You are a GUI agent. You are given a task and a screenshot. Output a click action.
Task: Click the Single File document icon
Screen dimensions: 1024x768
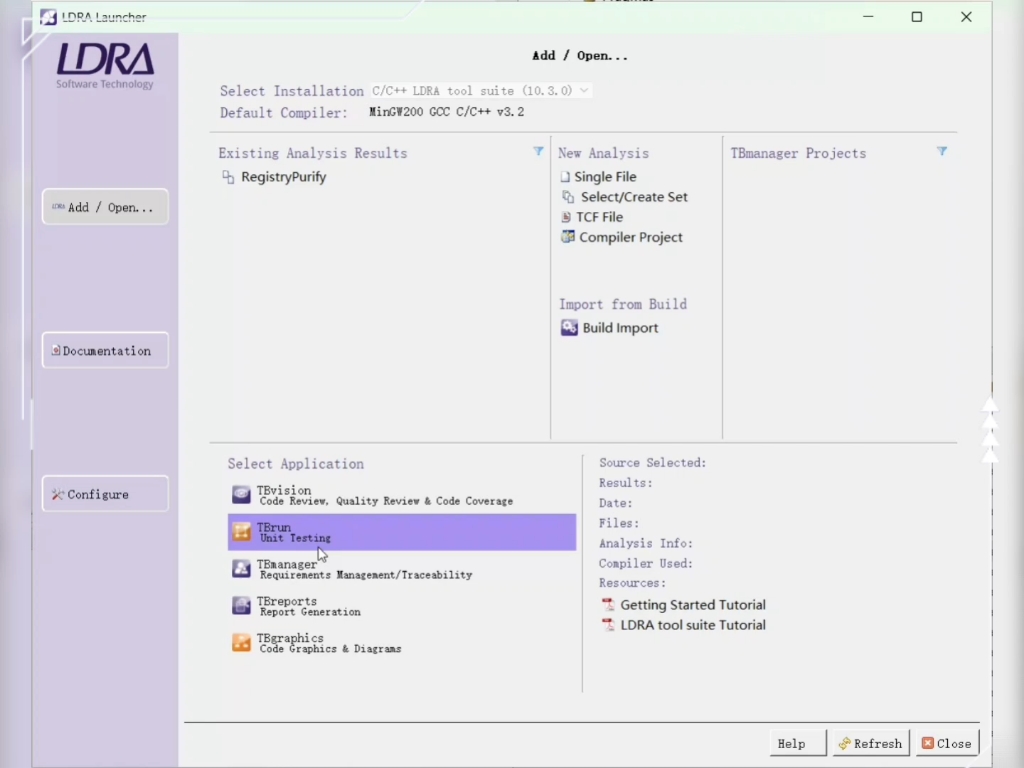coord(565,177)
